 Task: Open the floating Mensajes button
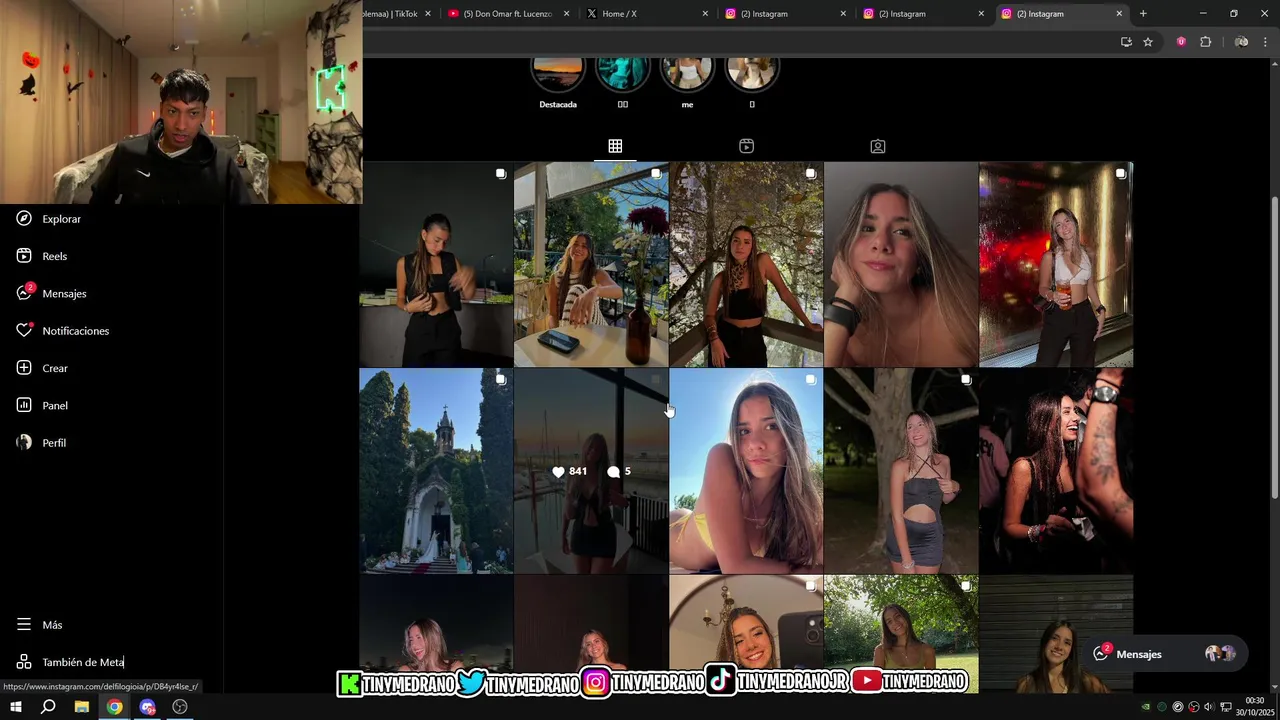[1165, 654]
